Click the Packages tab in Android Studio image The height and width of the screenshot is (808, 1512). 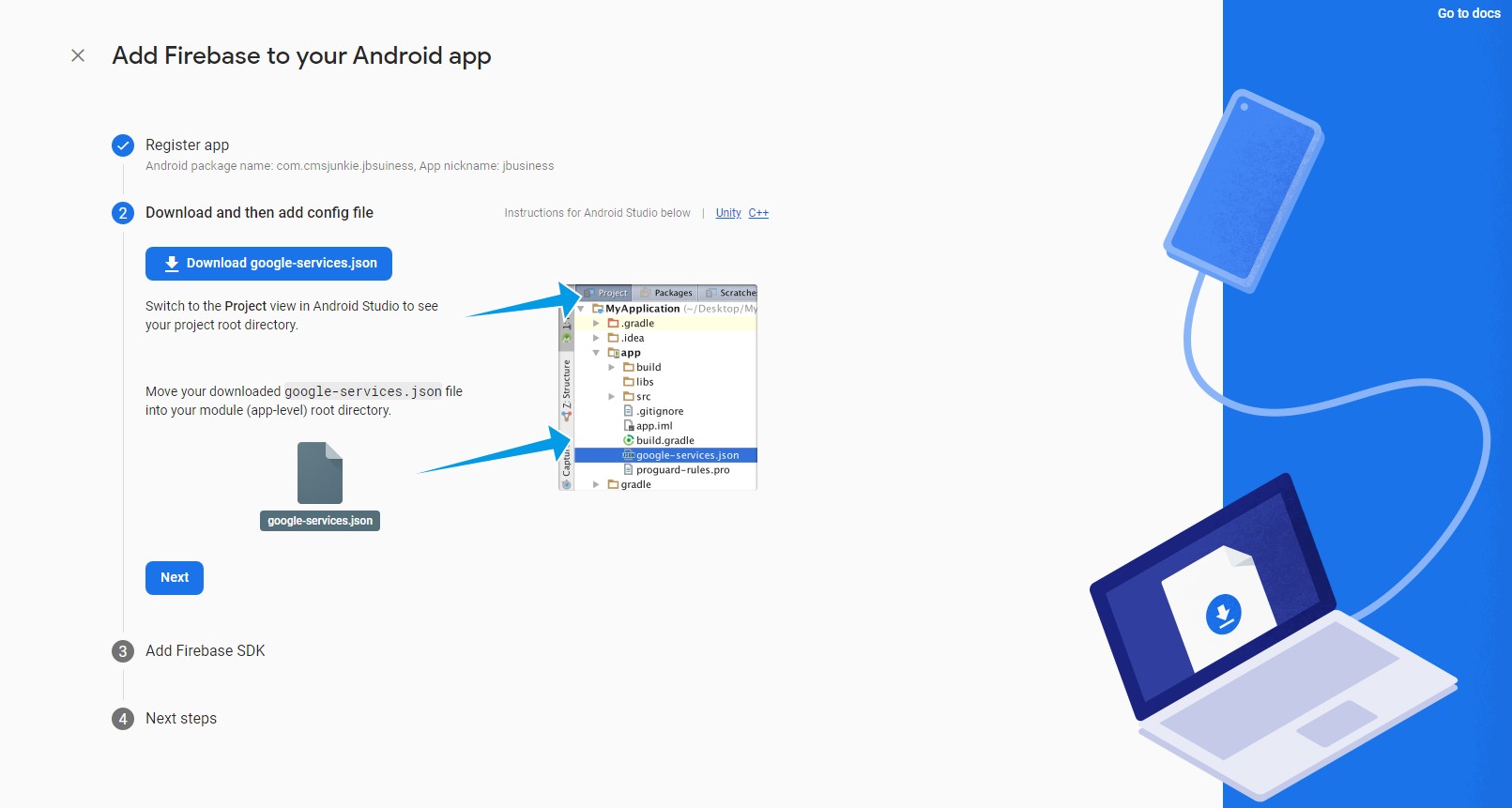pyautogui.click(x=667, y=293)
